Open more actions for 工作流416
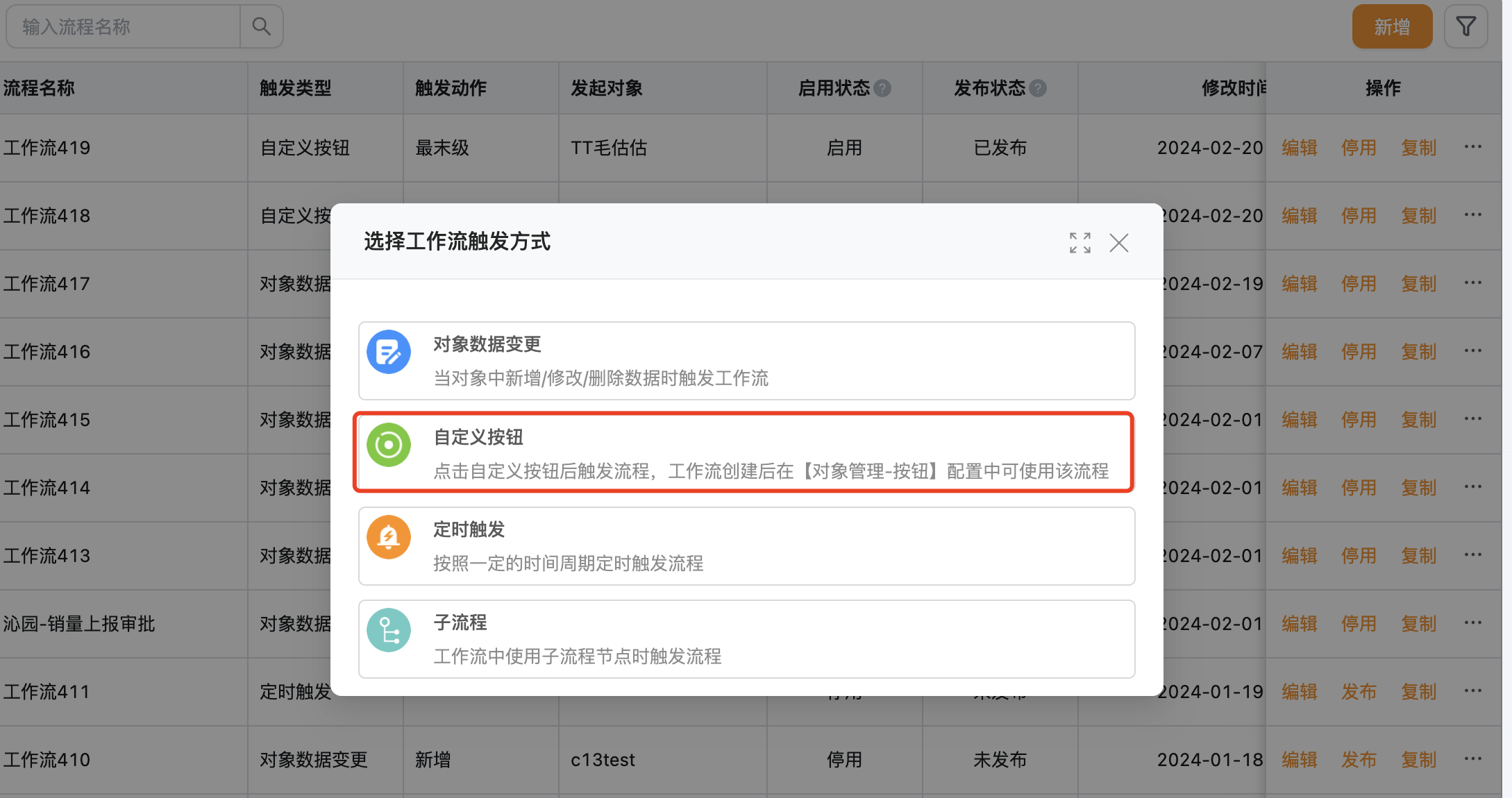 click(x=1473, y=351)
